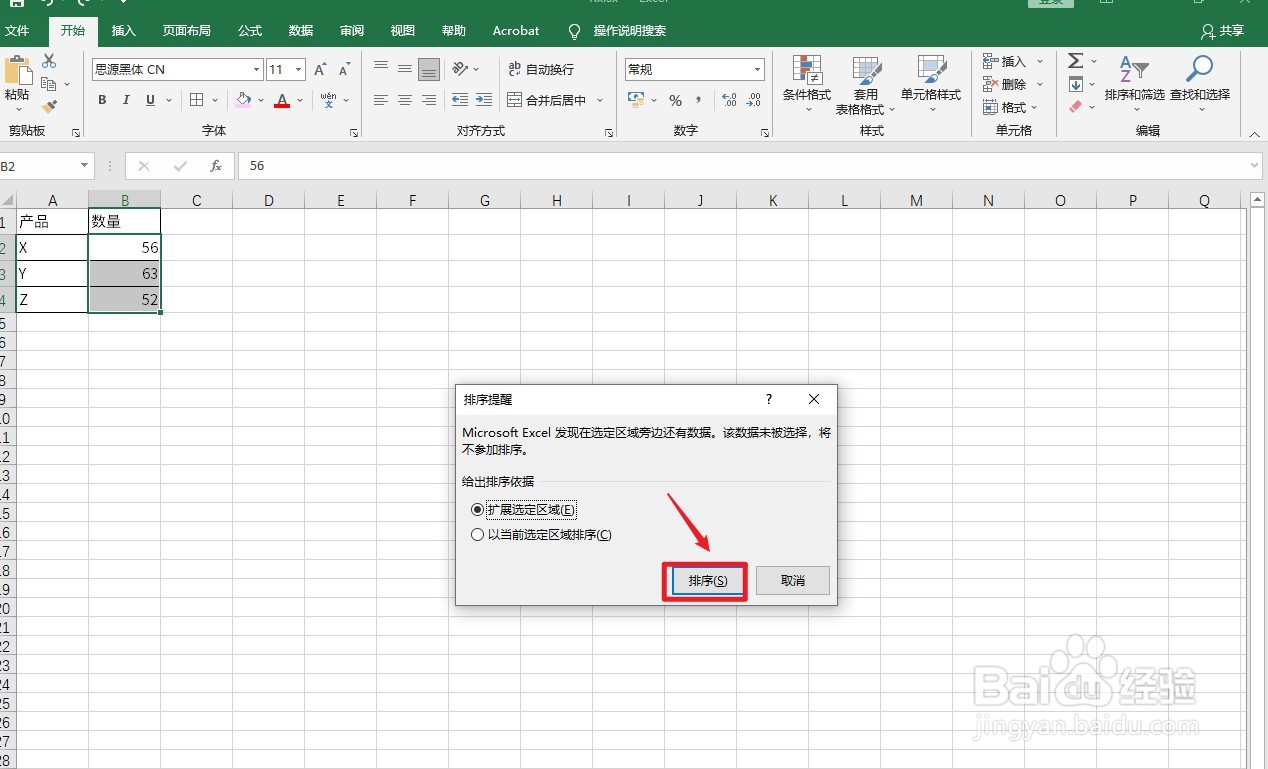Decrease indent in cell
The height and width of the screenshot is (769, 1268).
460,100
